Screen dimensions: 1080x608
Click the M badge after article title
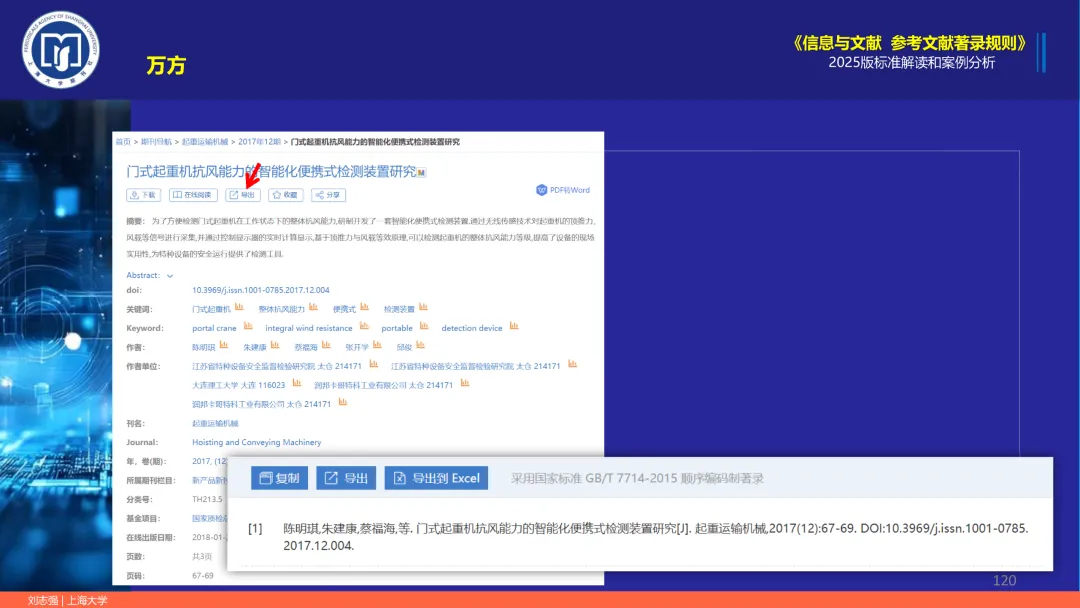(422, 172)
